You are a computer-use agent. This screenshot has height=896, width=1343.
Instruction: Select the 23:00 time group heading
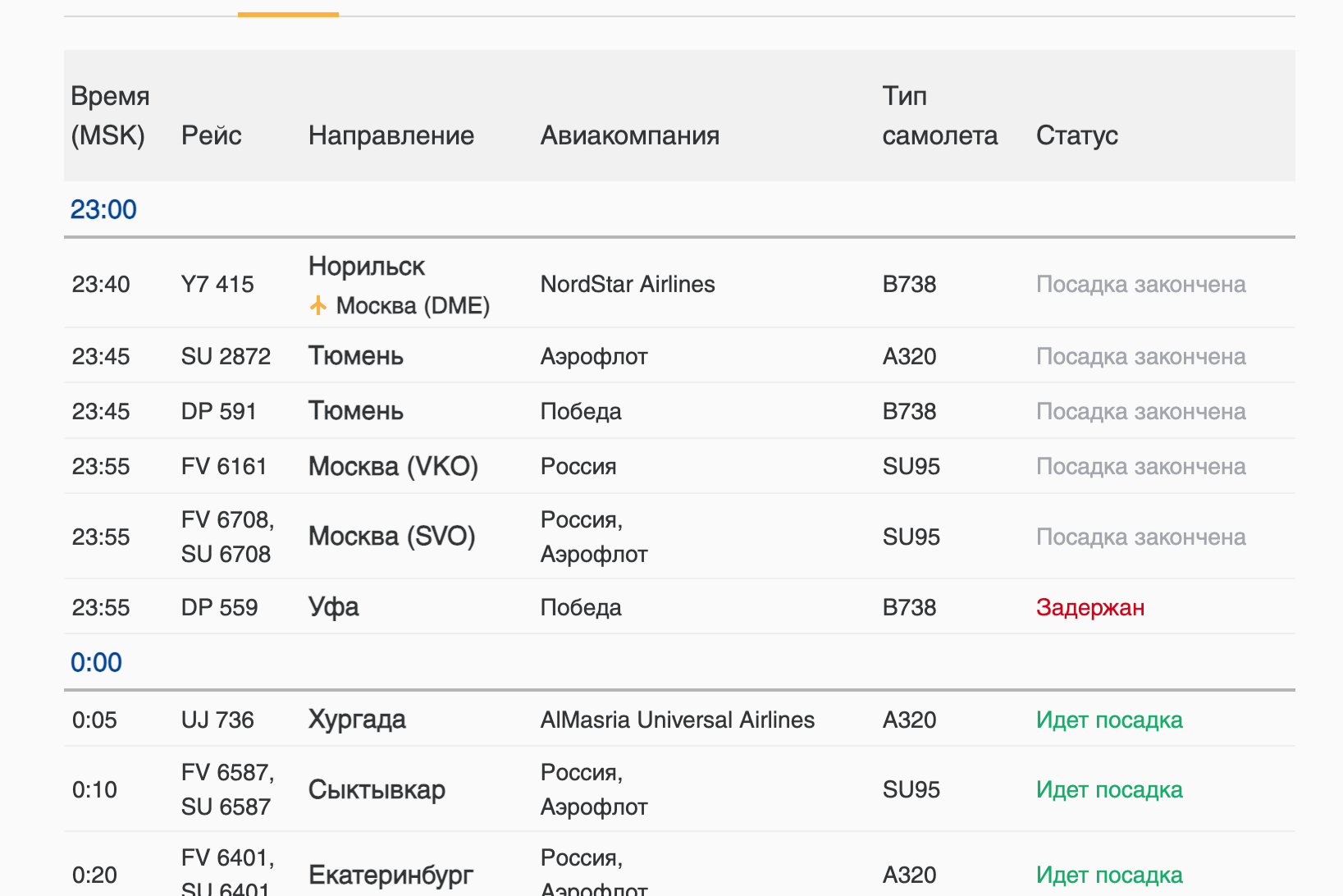point(103,210)
